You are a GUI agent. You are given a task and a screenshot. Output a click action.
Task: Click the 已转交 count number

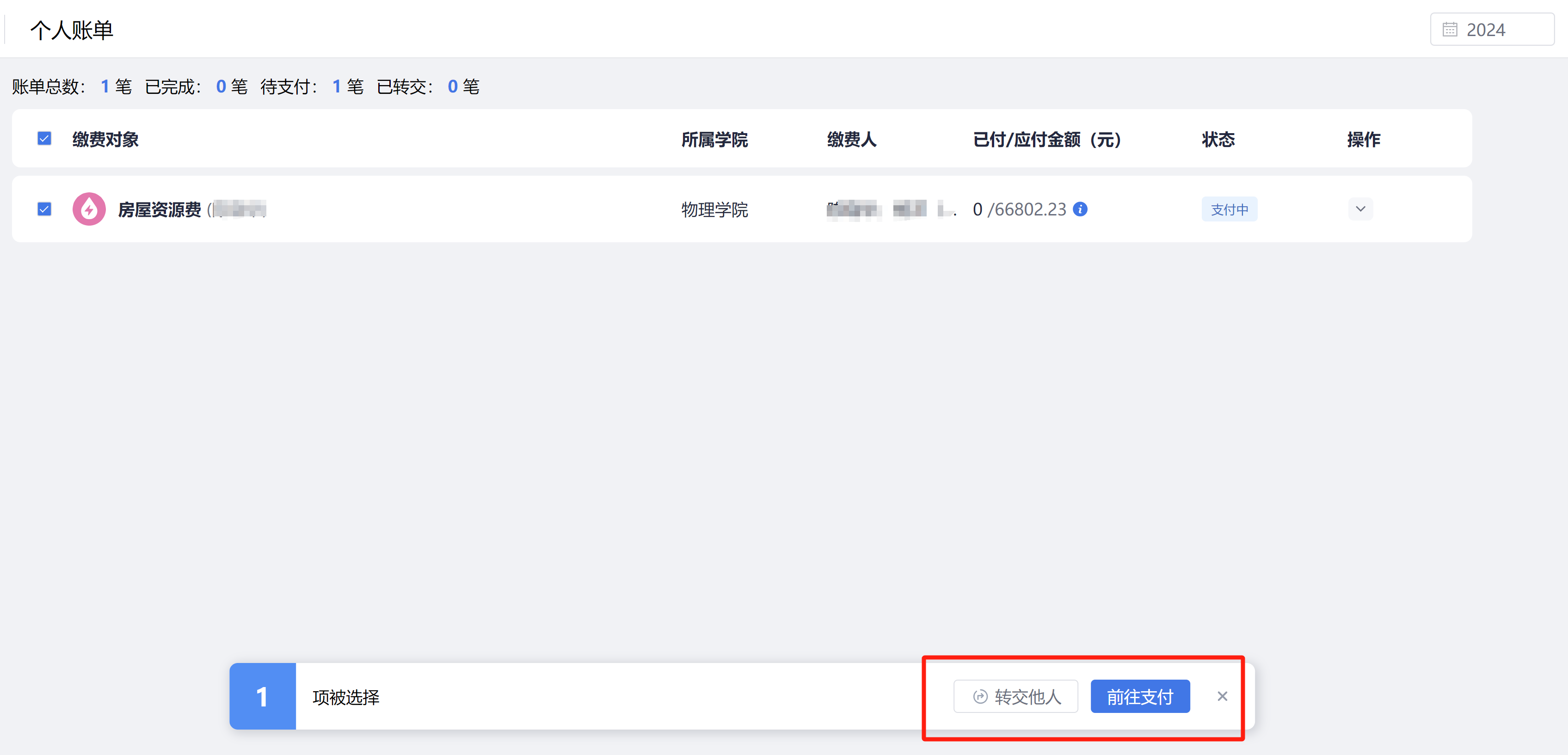(452, 86)
